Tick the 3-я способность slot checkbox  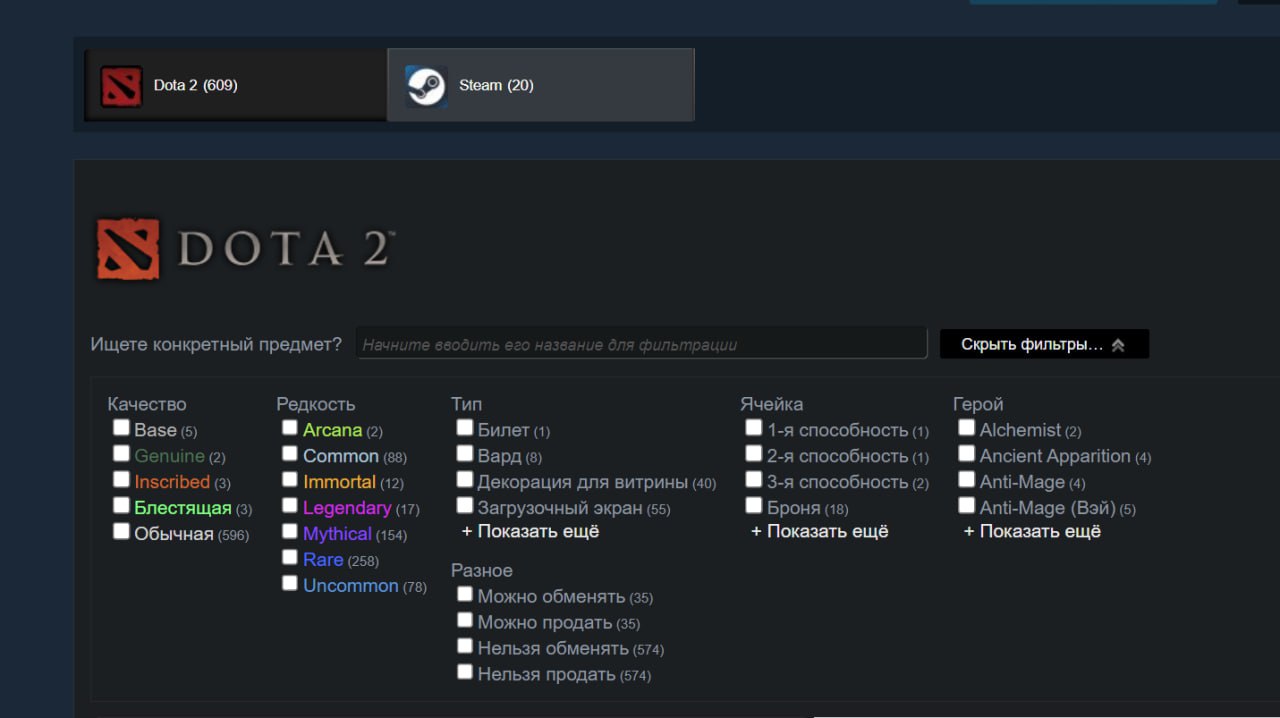click(754, 479)
